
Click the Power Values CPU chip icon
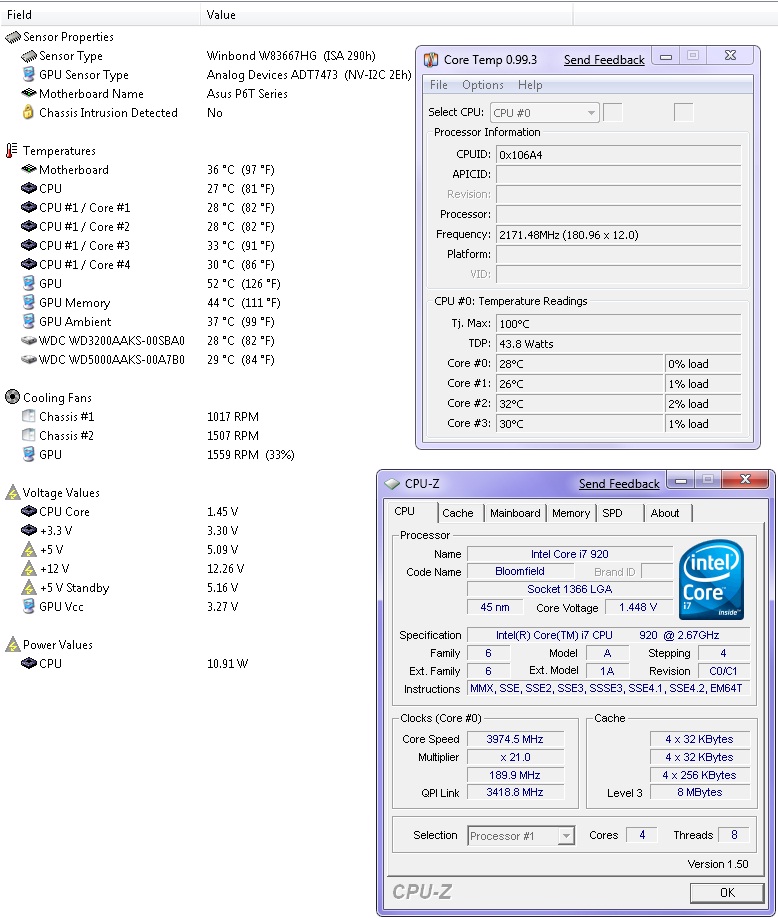click(x=29, y=663)
